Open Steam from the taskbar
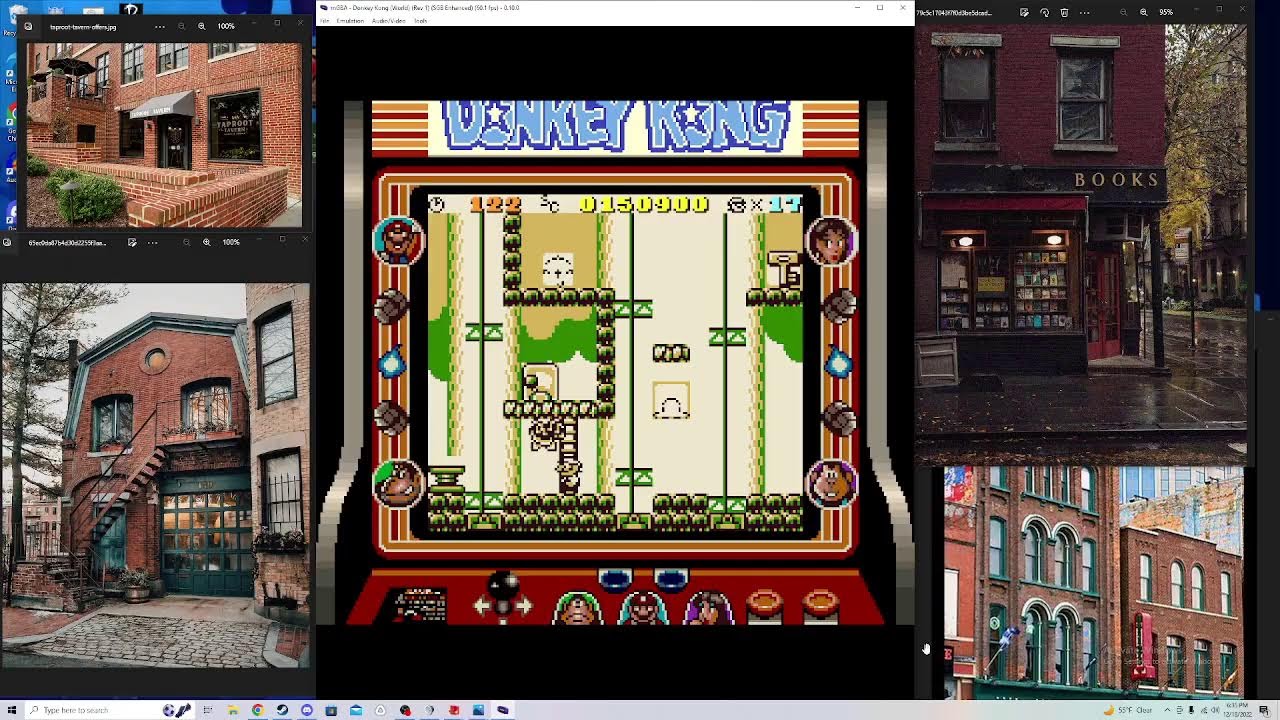 click(282, 710)
